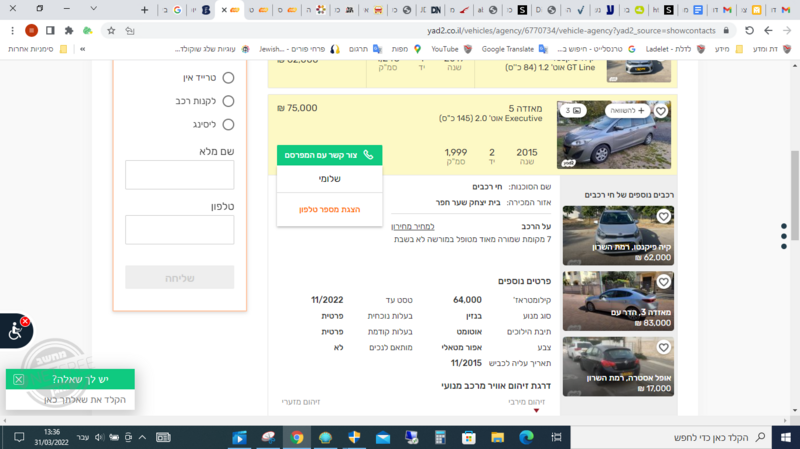The height and width of the screenshot is (449, 800).
Task: Favorite the Mazda 3 Hod Hasharon card
Action: pyautogui.click(x=663, y=282)
